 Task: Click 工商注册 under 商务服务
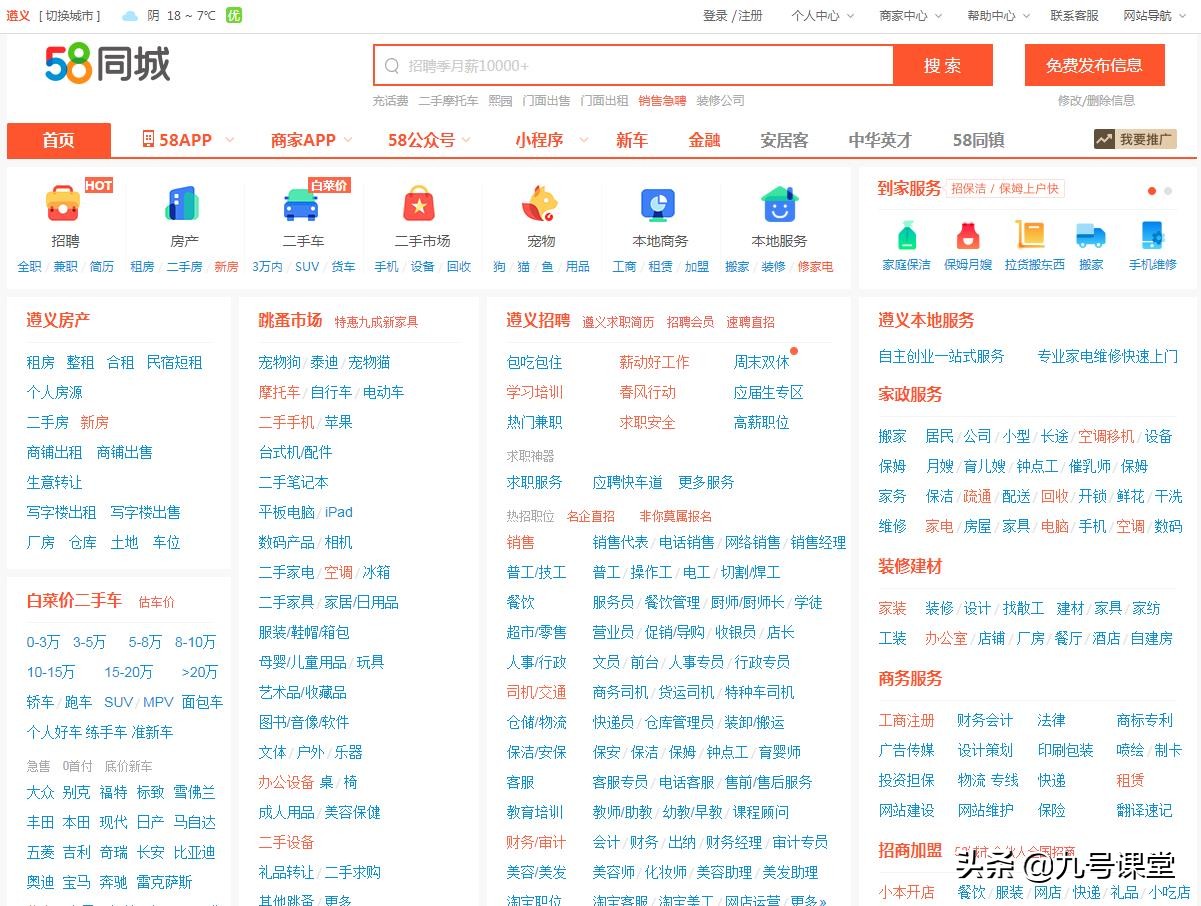tap(906, 720)
